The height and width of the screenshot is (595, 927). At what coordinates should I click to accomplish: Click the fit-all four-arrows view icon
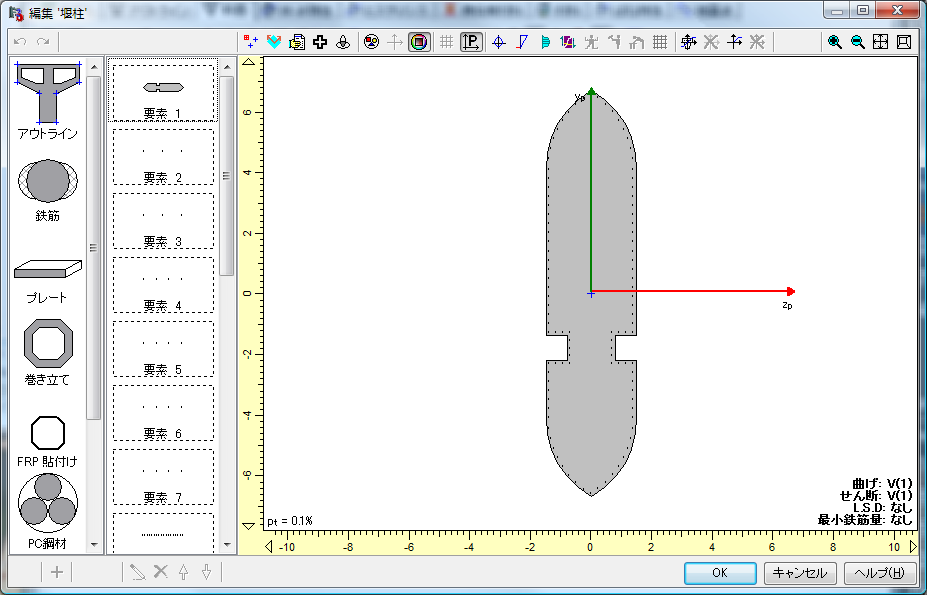880,42
